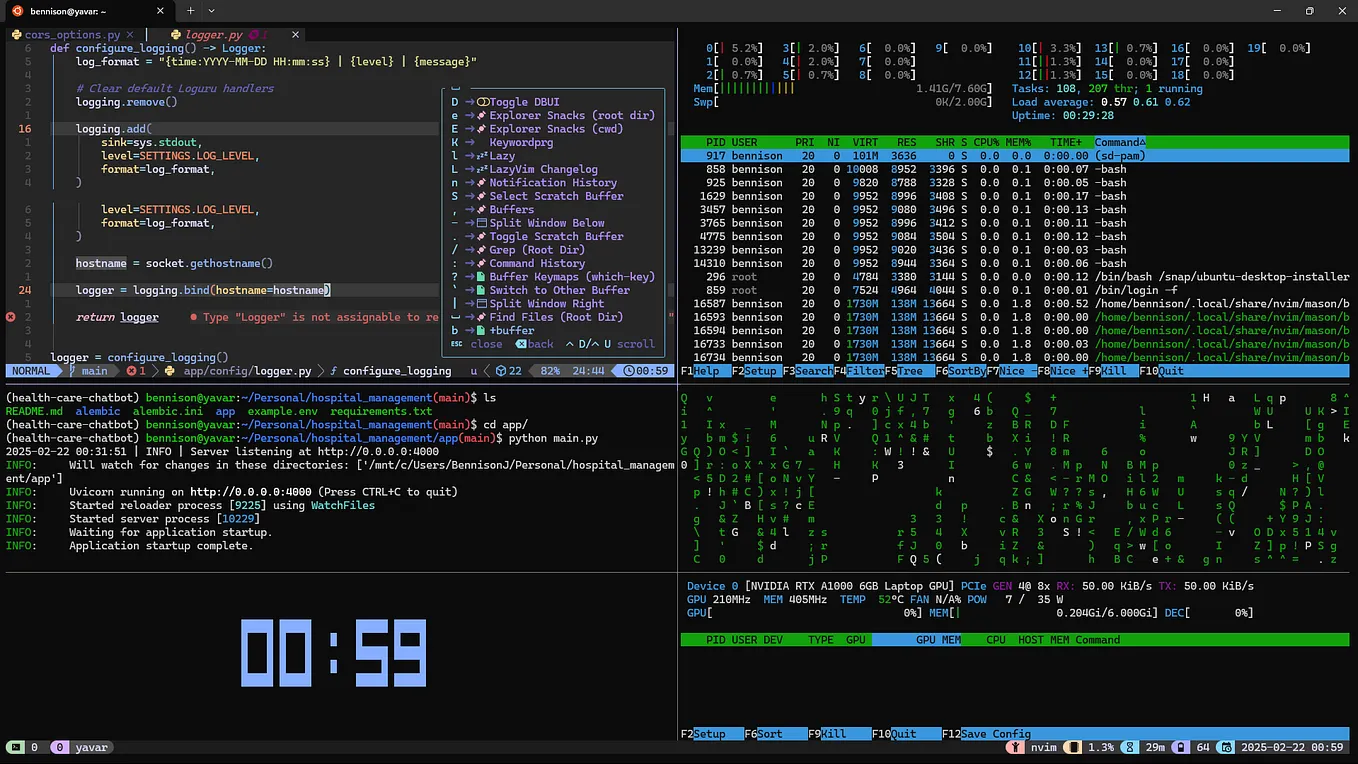Click the git branch icon beside main
Image resolution: width=1358 pixels, height=764 pixels.
point(72,371)
